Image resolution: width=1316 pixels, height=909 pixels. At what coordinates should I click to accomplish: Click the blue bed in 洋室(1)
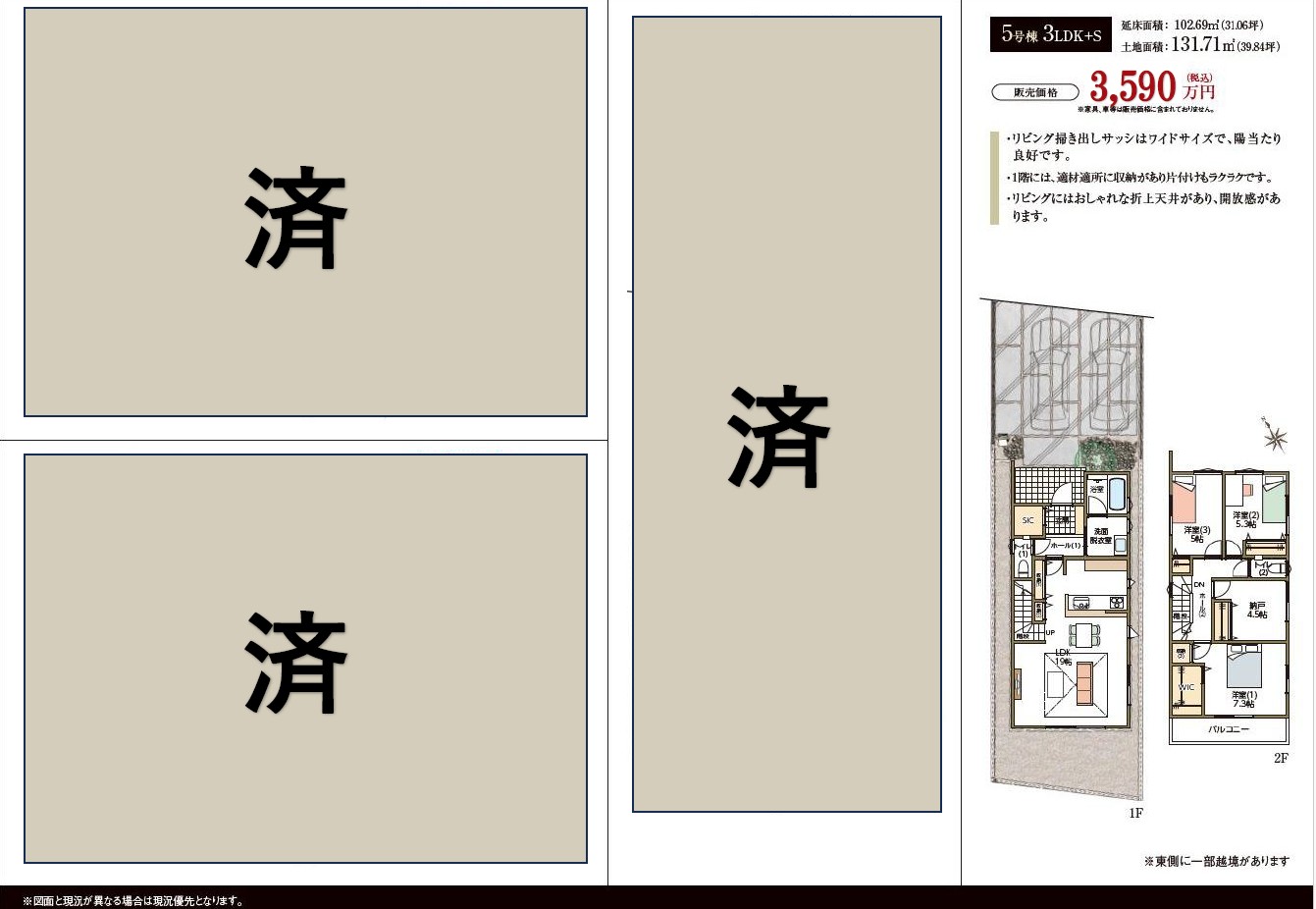click(1243, 669)
